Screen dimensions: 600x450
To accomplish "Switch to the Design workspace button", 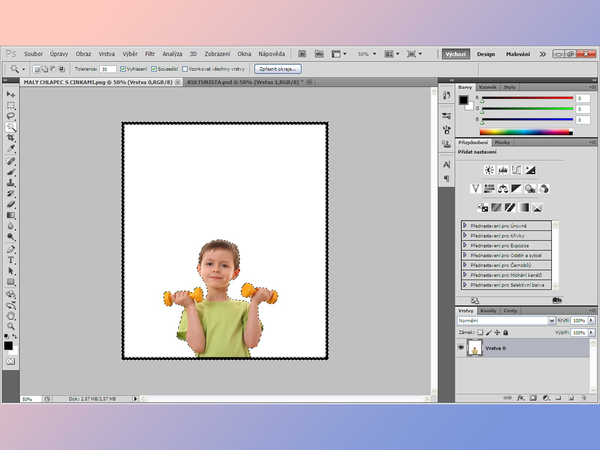I will (486, 53).
